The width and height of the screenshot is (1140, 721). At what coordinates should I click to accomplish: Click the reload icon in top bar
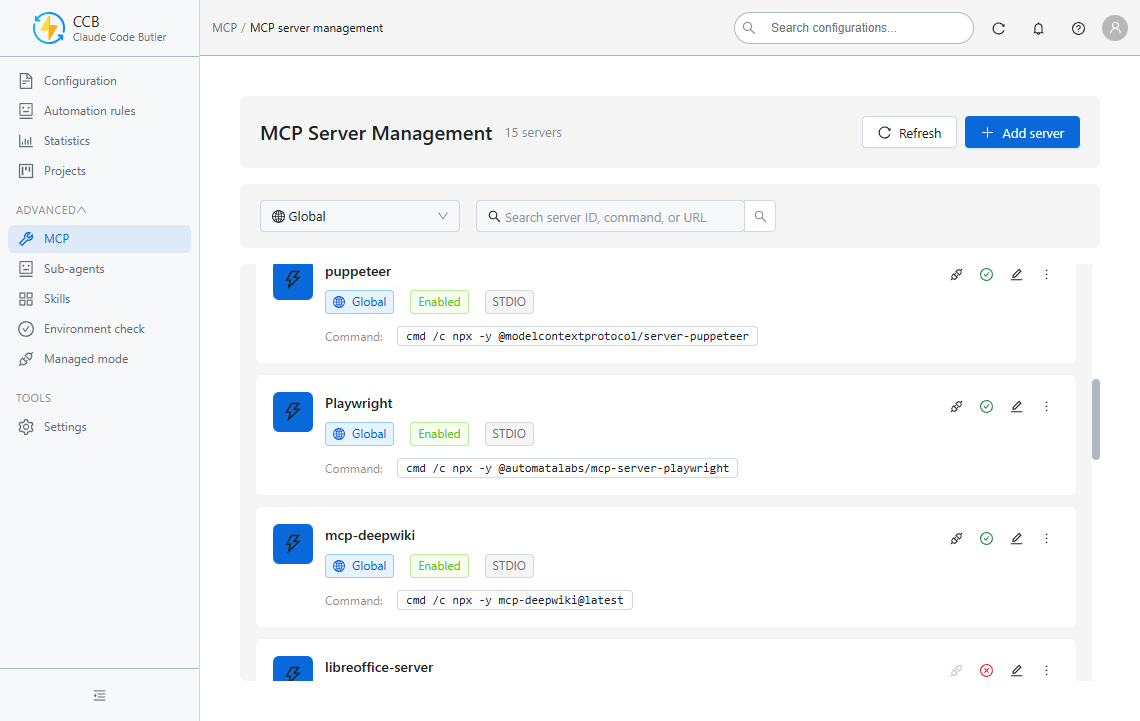998,28
